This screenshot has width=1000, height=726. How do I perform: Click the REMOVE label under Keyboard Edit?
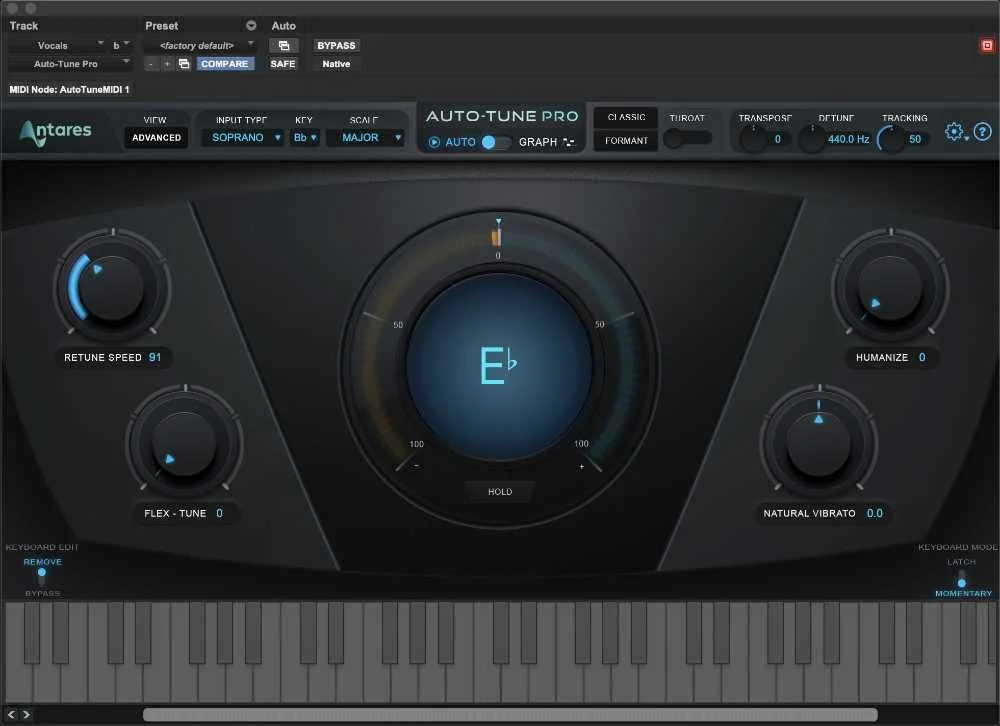(x=43, y=561)
